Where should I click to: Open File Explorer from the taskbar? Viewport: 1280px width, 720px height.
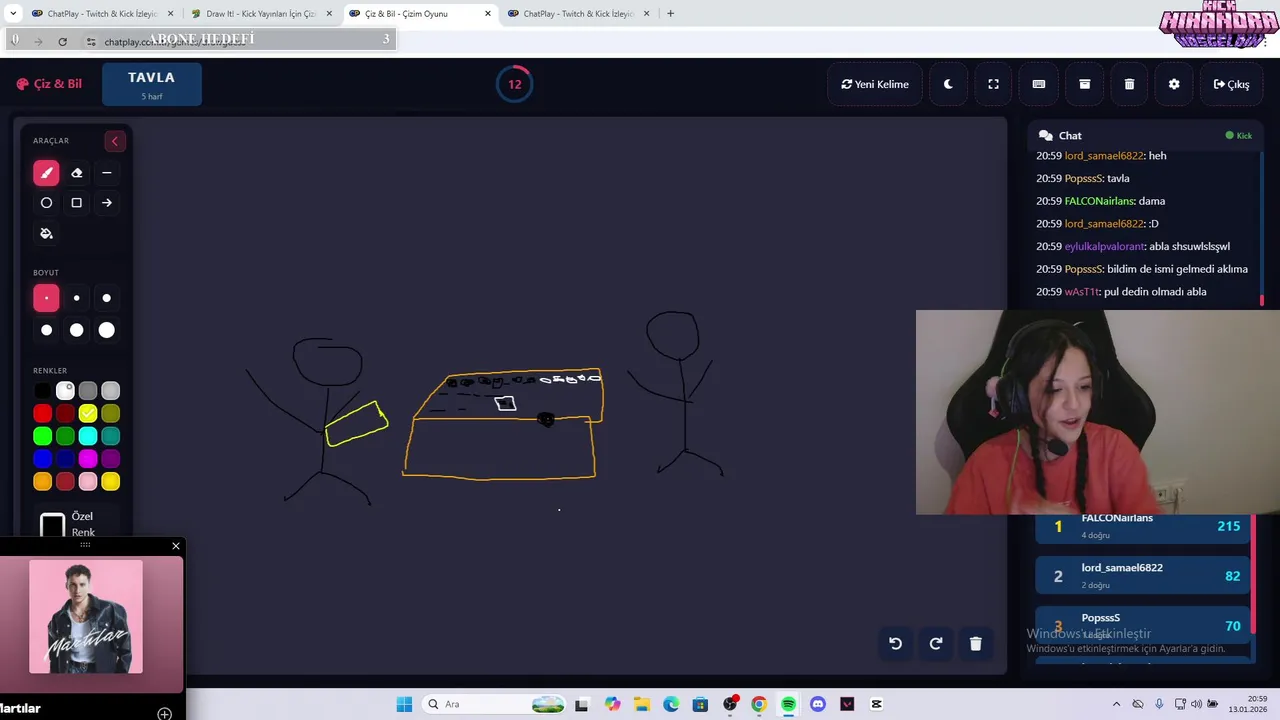point(640,704)
